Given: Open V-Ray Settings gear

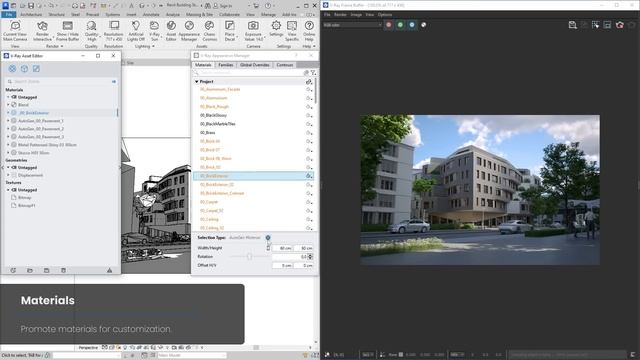Looking at the screenshot, I should coord(276,29).
